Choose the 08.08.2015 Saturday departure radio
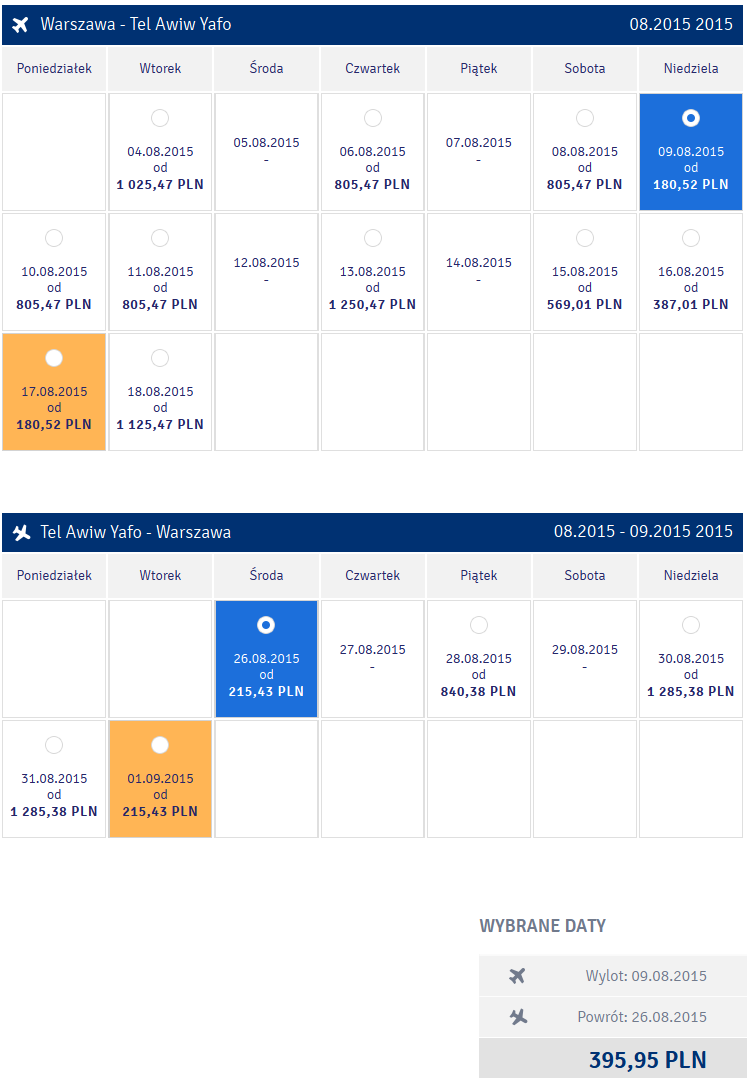 585,118
